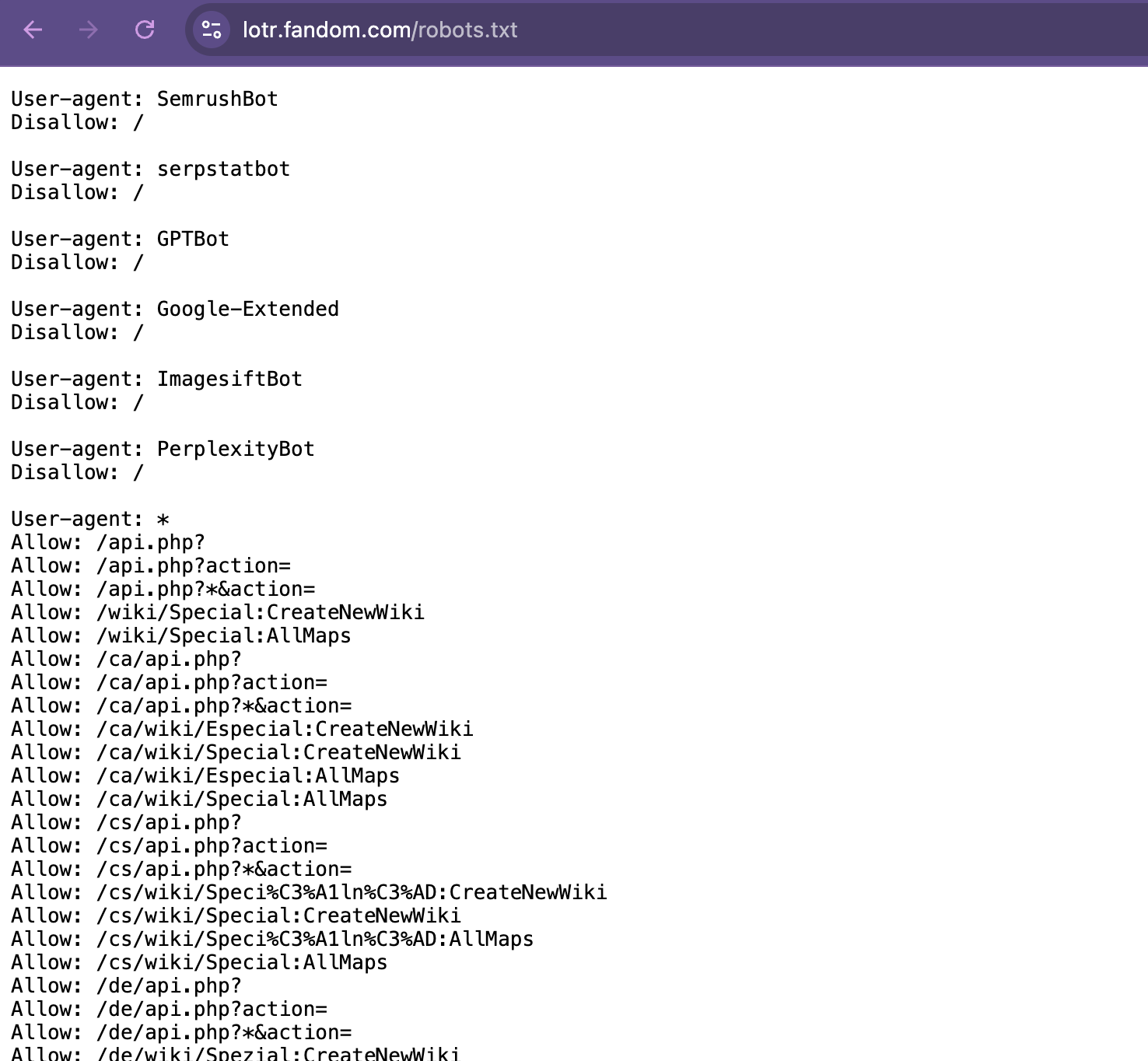Viewport: 1148px width, 1061px height.
Task: Click the 'User-agent: ImagesiftBot' line
Action: [x=156, y=379]
